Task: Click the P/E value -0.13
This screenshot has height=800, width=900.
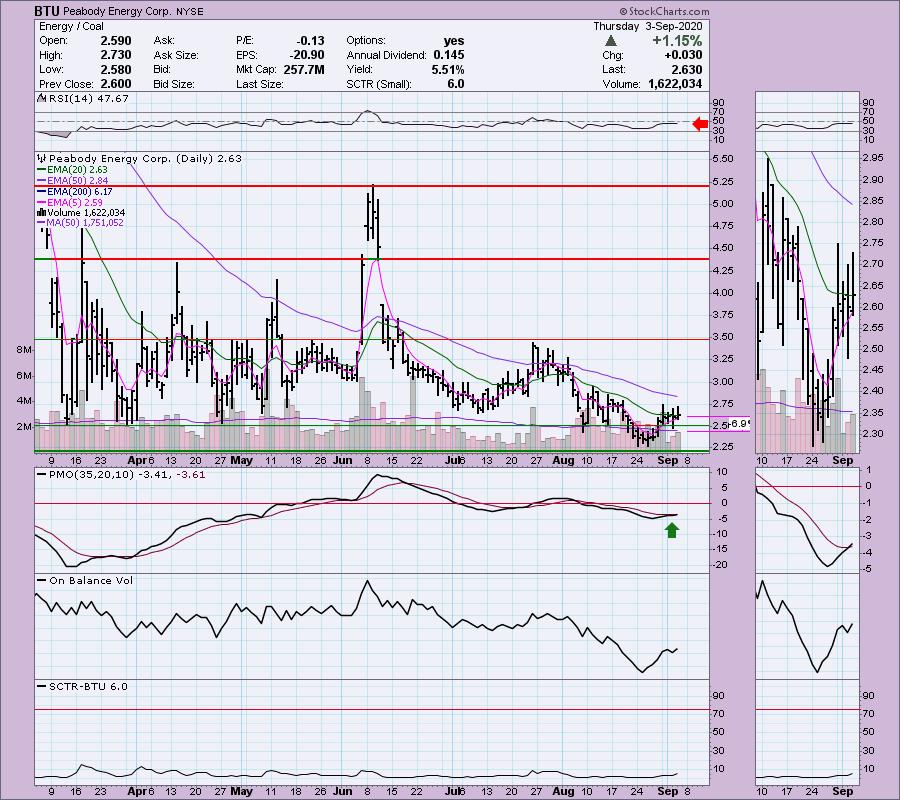Action: tap(311, 41)
